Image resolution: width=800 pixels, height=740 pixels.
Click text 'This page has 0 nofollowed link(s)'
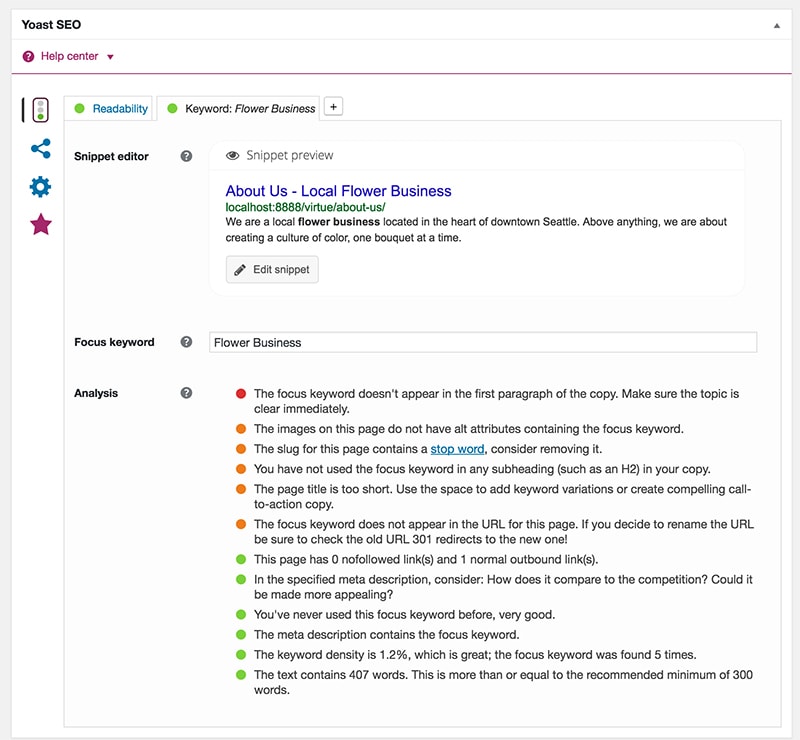point(343,559)
